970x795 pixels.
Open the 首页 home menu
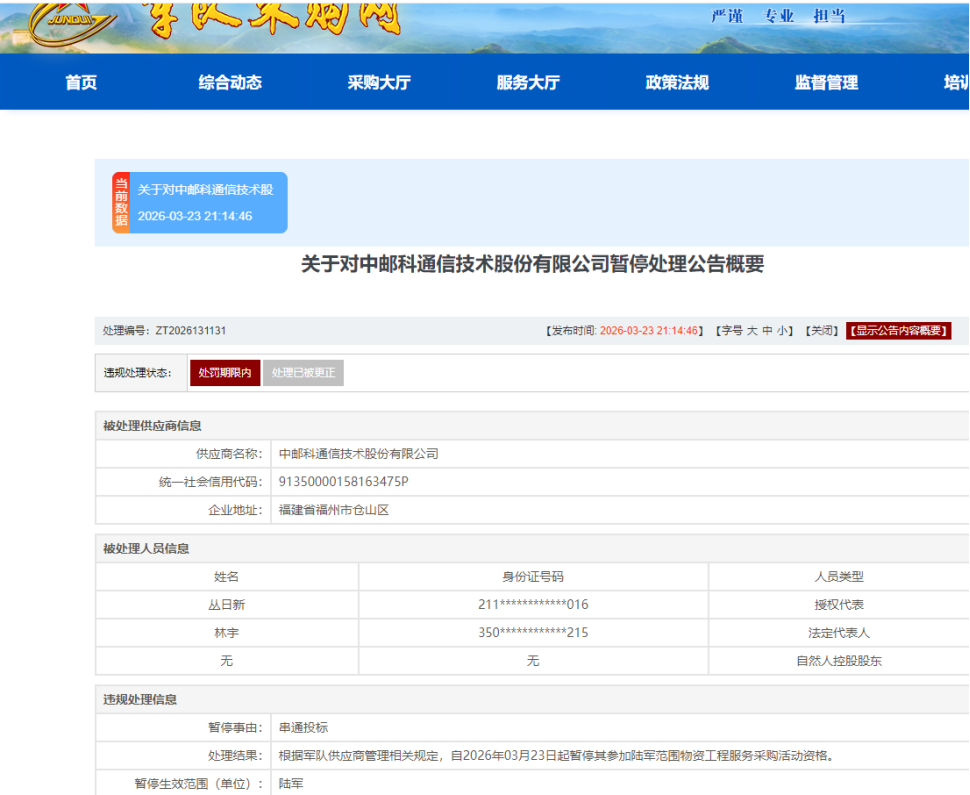click(x=81, y=83)
